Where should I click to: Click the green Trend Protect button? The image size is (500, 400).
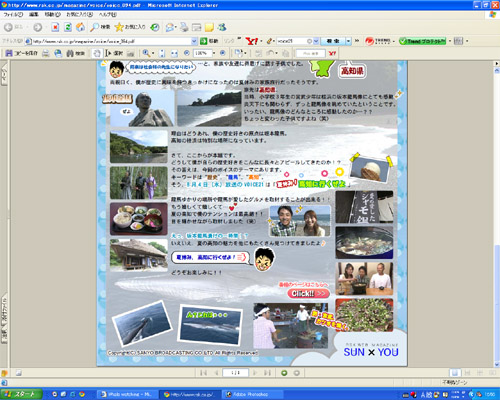422,41
